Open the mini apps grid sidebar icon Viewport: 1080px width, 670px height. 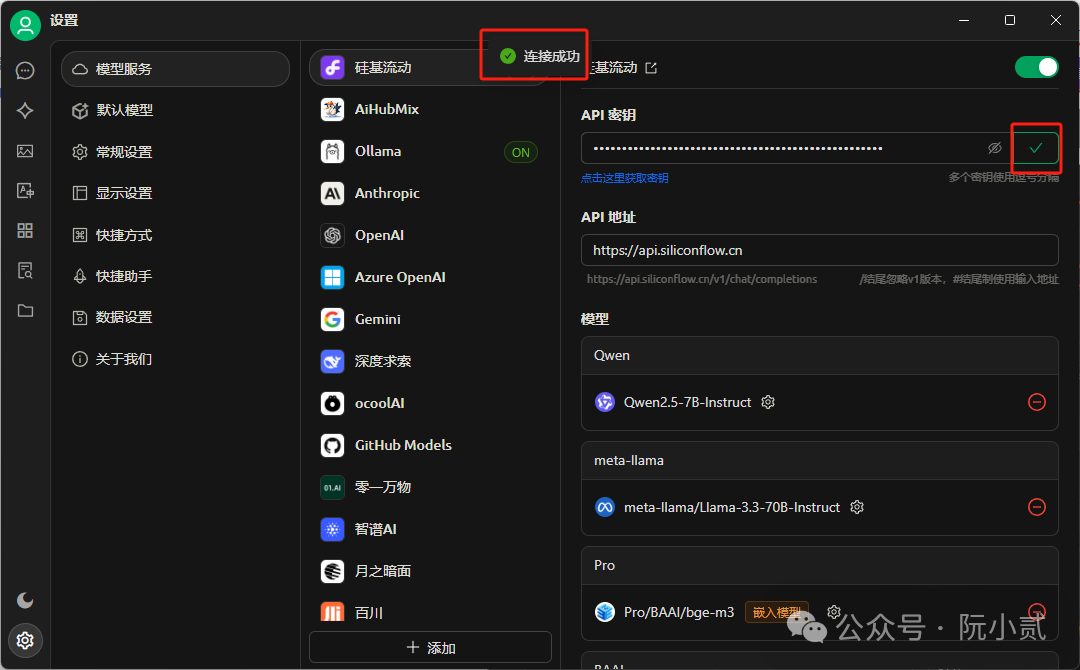(x=25, y=231)
